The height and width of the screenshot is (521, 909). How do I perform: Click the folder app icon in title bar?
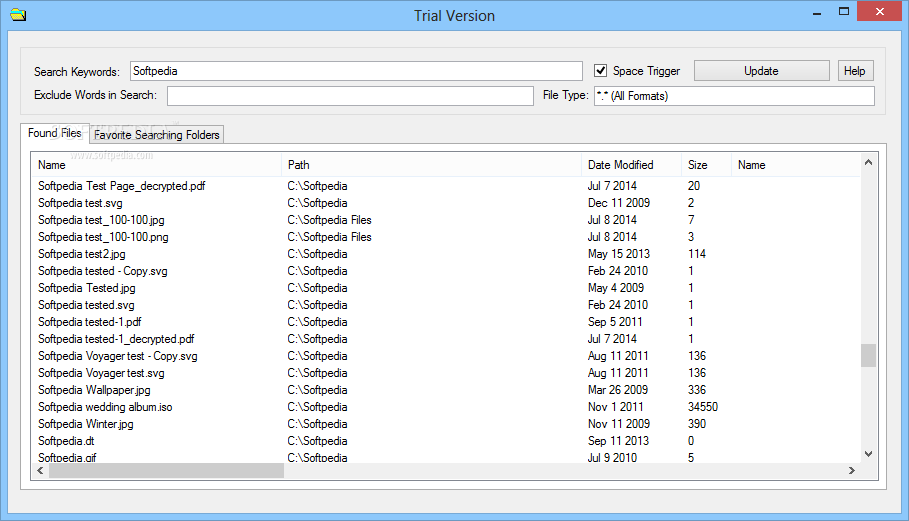click(18, 14)
